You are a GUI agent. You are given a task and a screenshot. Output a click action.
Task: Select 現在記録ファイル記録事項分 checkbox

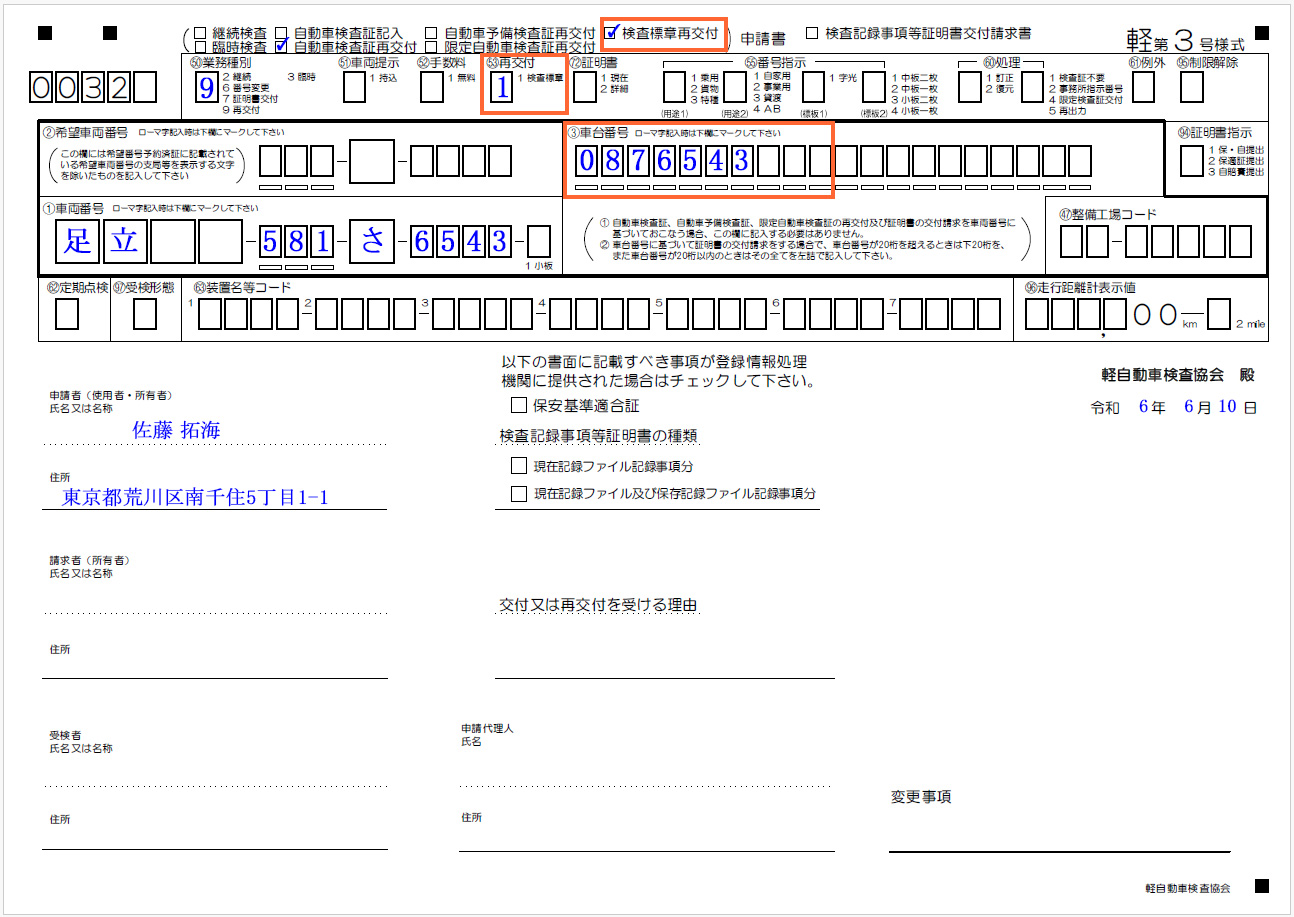coord(518,466)
